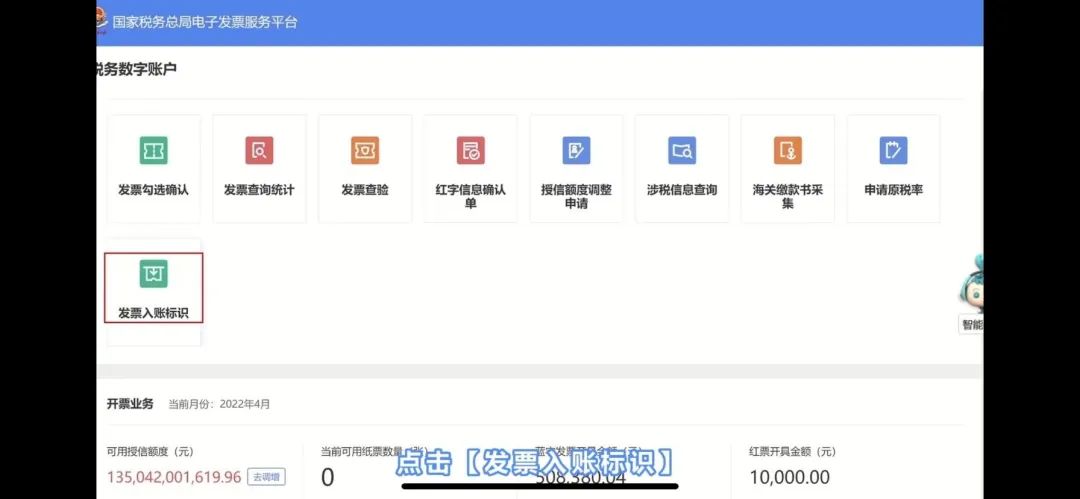Click the tax bureau emblem logo
Screen dimensions: 1080x499
[x=101, y=21]
